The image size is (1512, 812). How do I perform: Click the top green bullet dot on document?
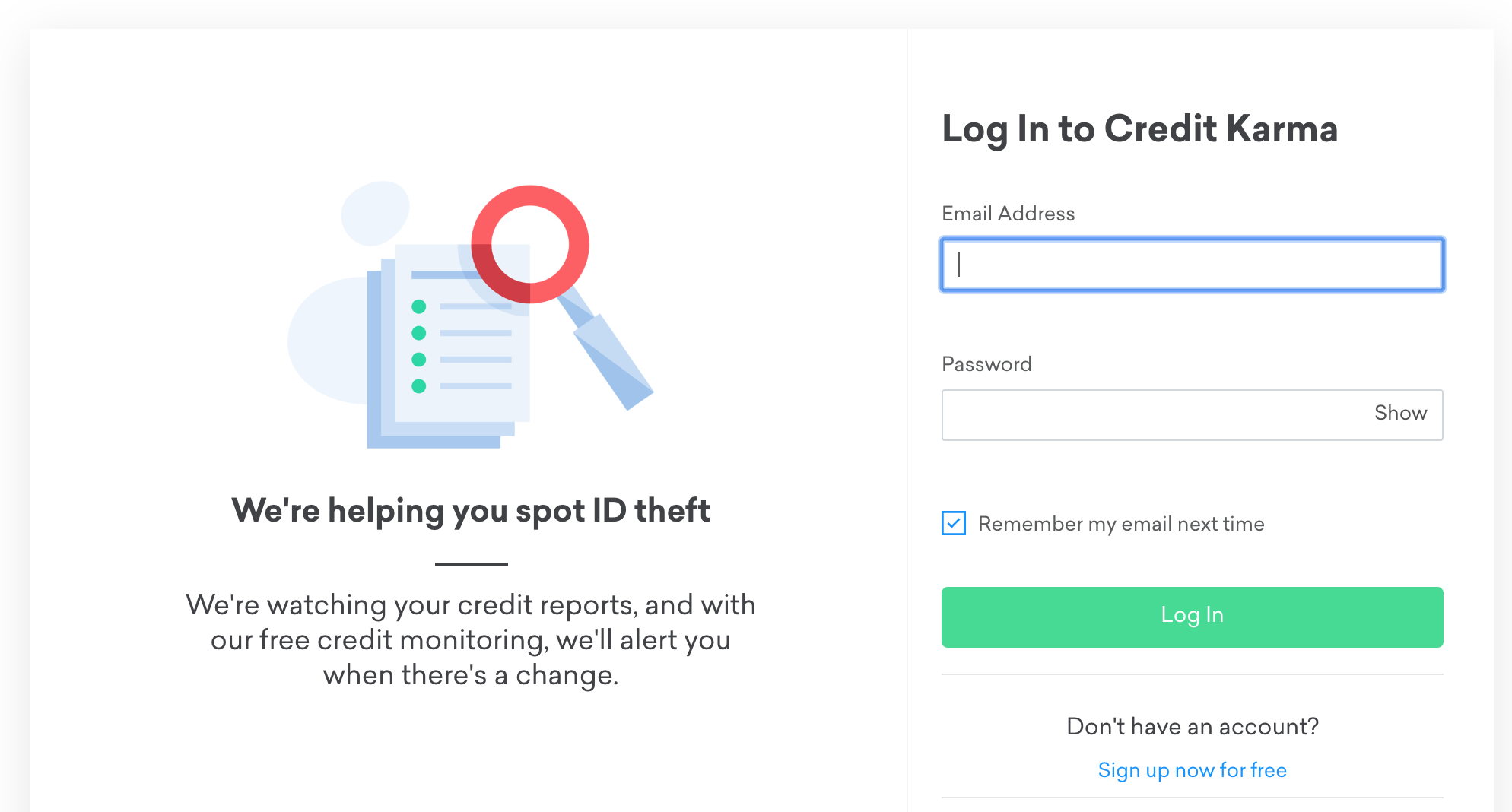[418, 306]
